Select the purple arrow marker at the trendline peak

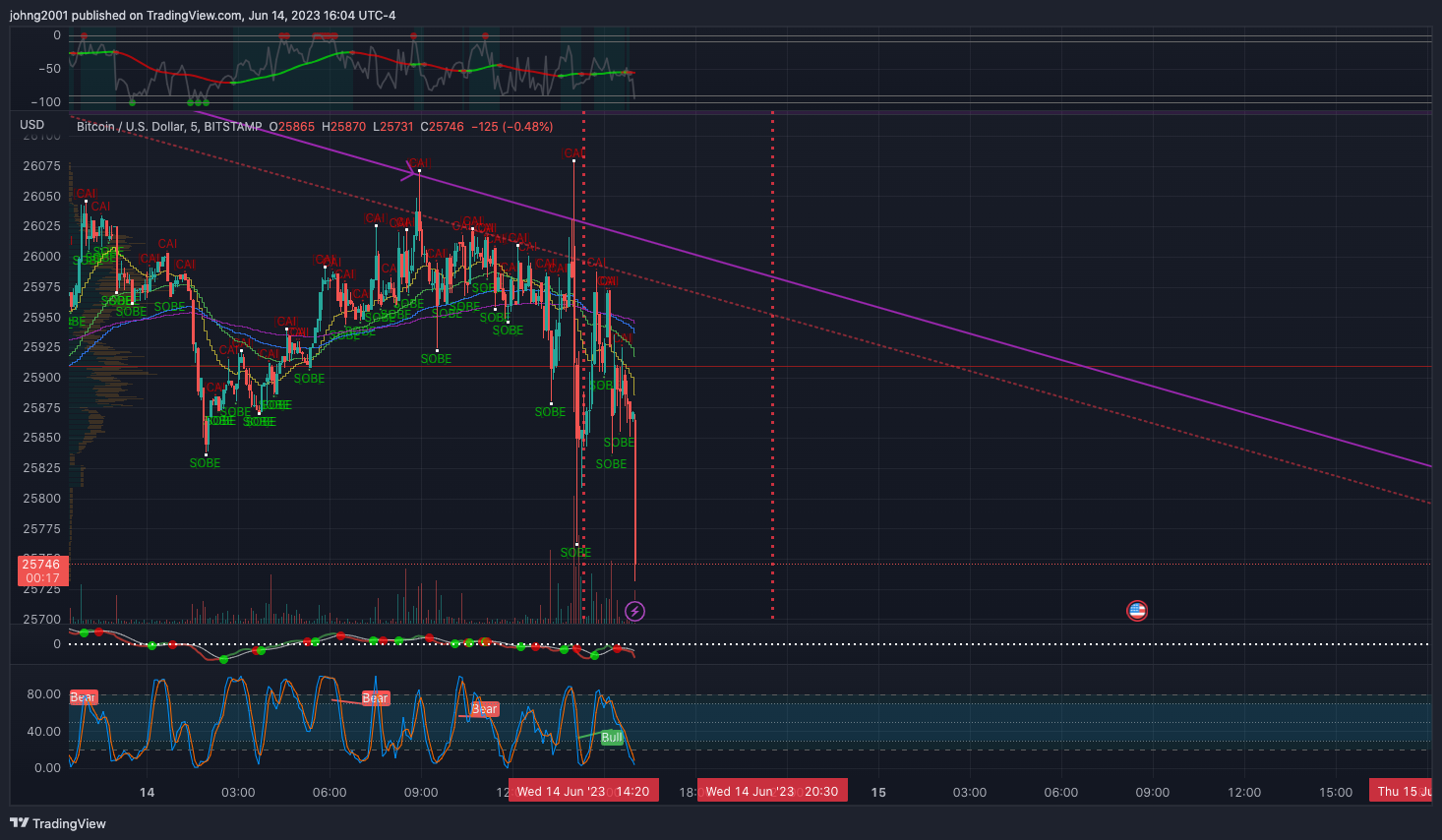point(410,171)
